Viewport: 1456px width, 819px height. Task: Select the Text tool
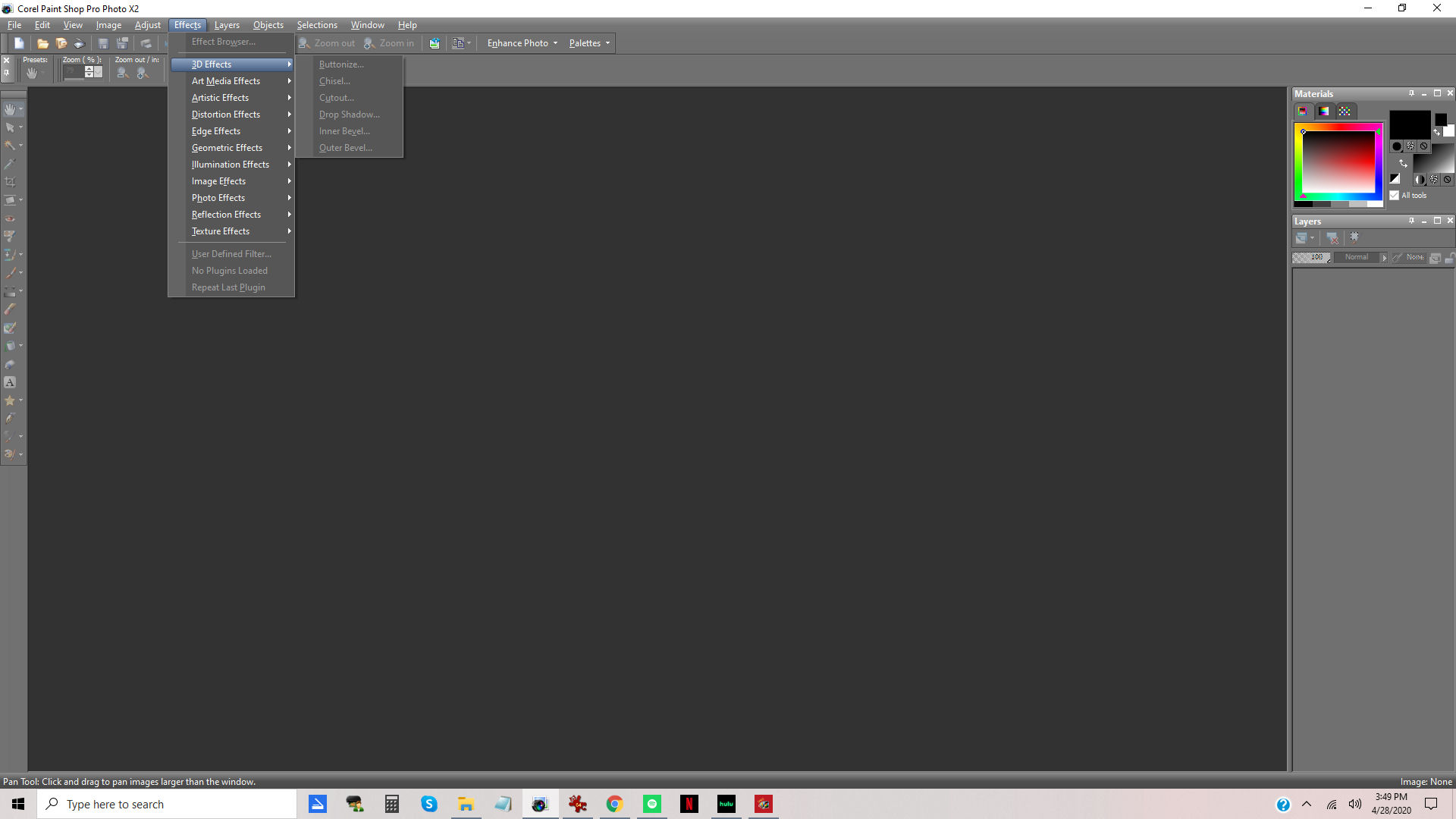[x=10, y=382]
